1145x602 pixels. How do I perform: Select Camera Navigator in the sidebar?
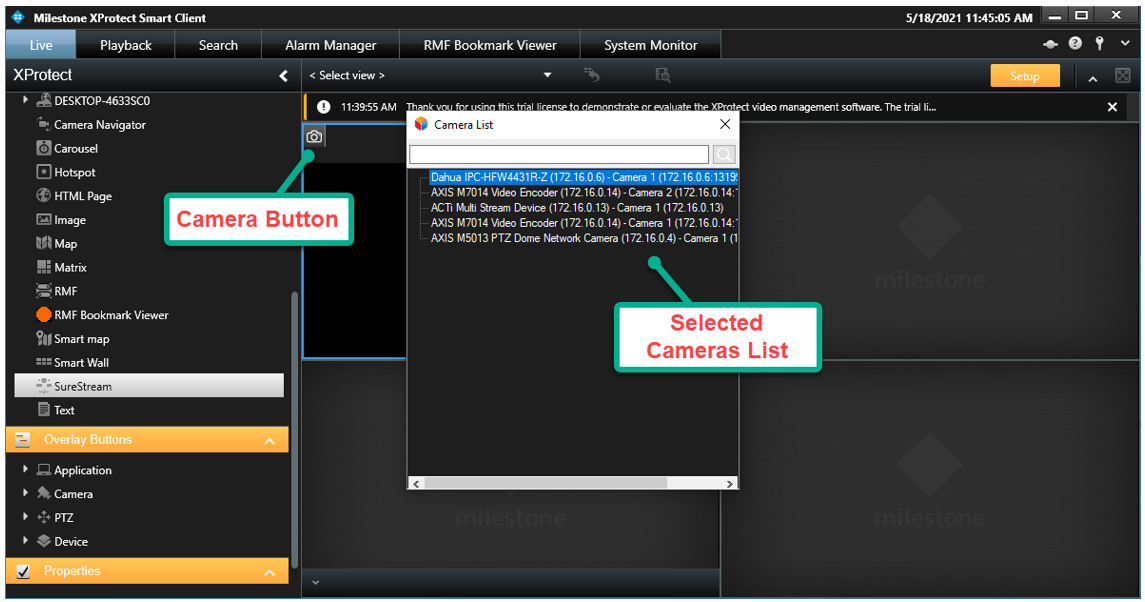(x=99, y=125)
